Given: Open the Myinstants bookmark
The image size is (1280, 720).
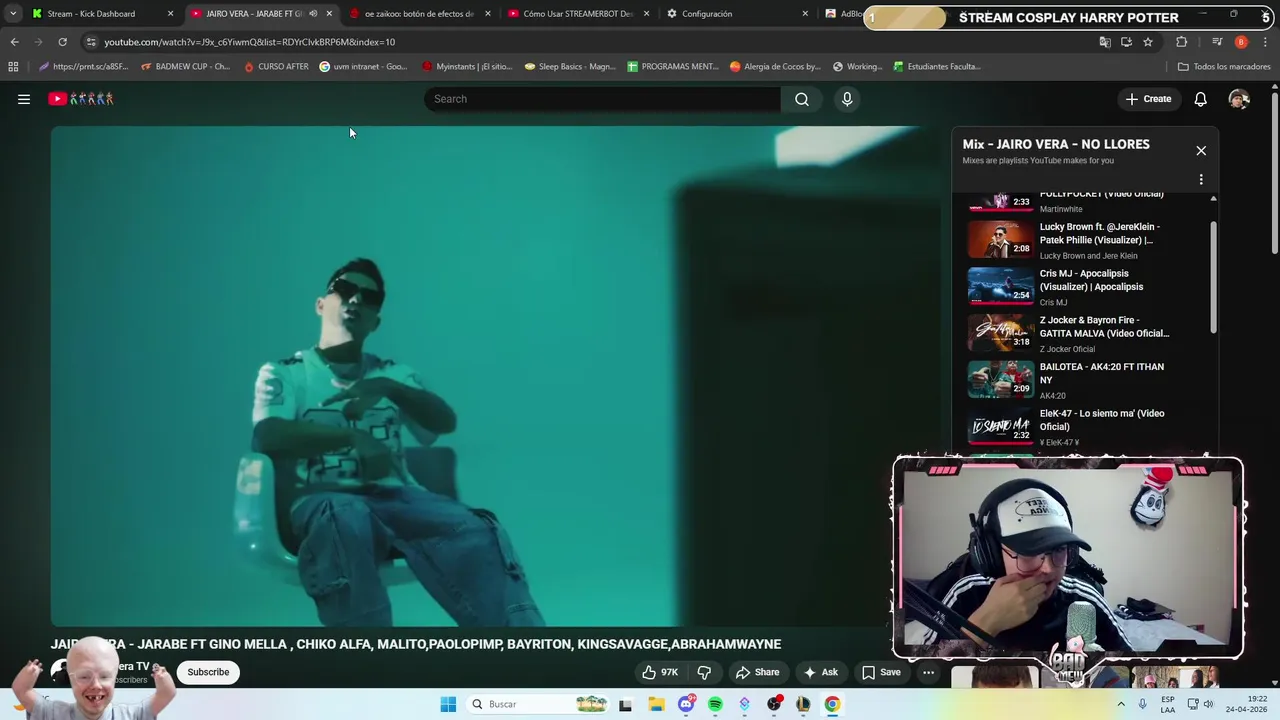Looking at the screenshot, I should [467, 67].
